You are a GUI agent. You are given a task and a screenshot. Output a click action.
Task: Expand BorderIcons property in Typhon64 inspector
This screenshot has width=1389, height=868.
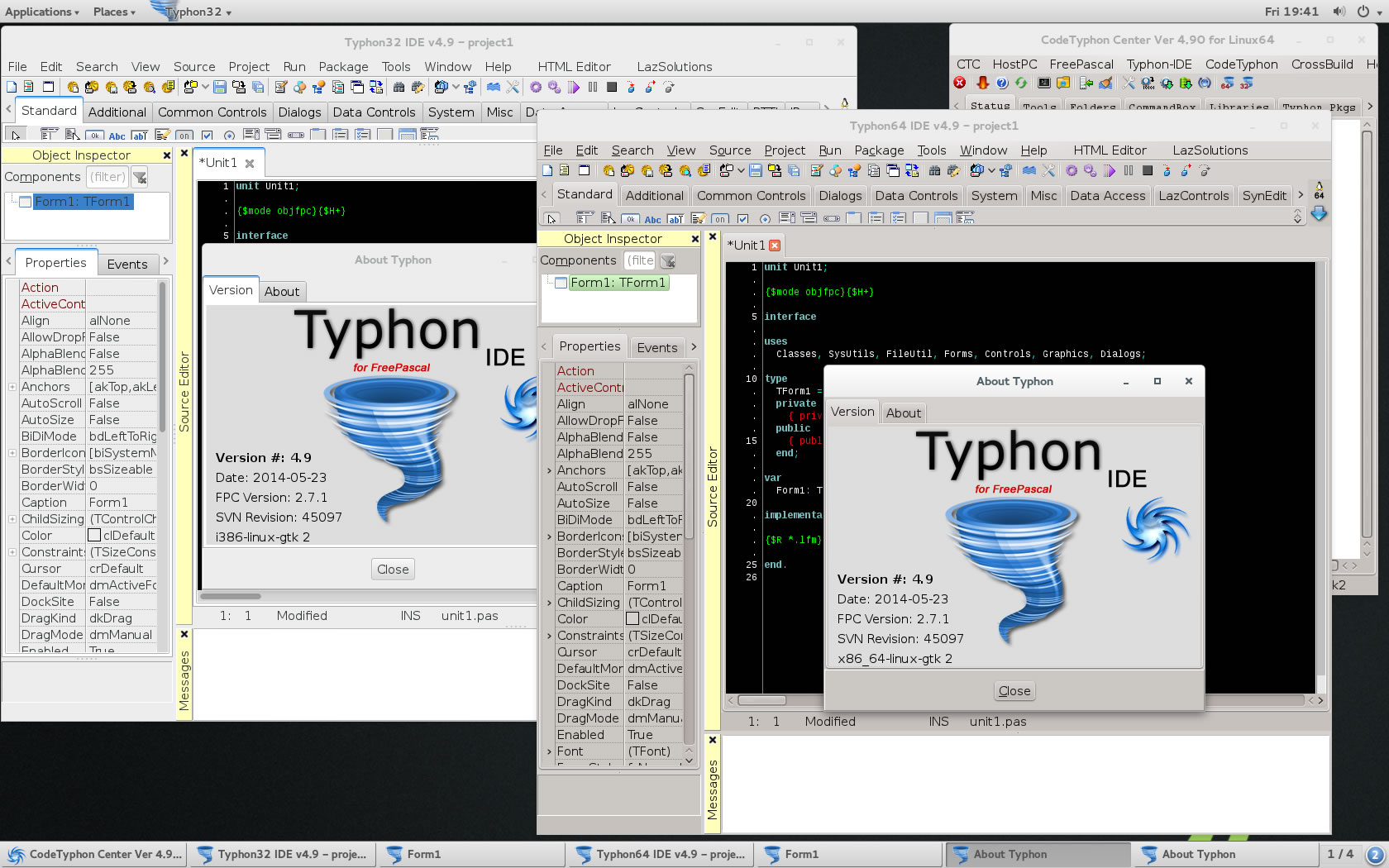549,537
